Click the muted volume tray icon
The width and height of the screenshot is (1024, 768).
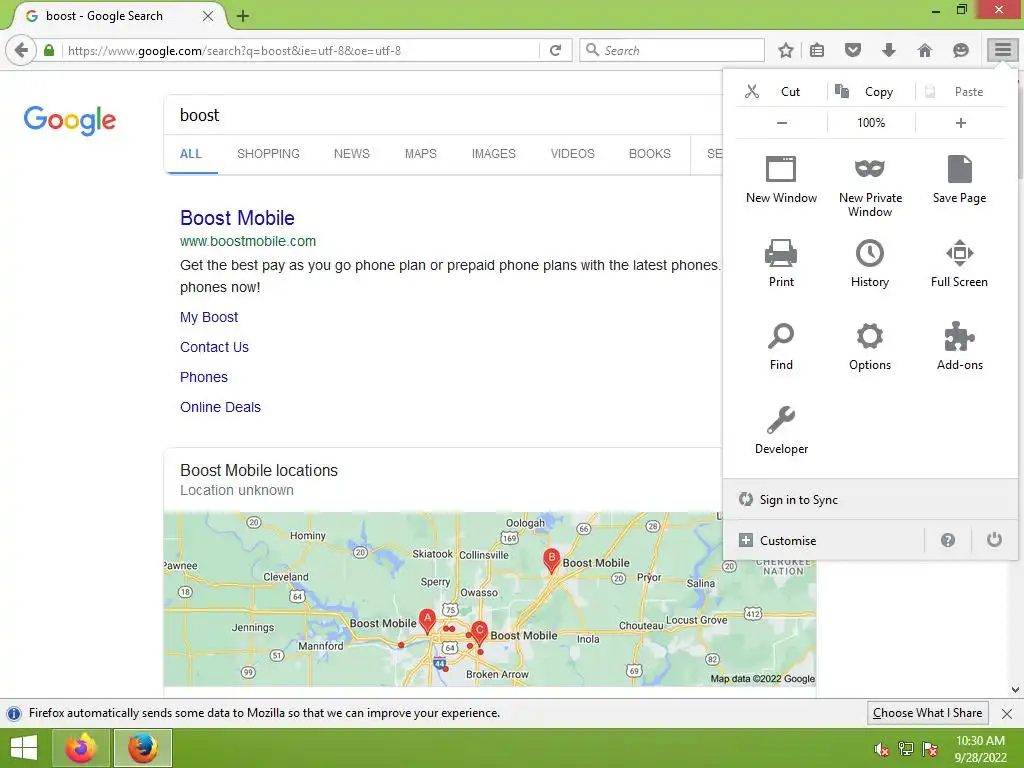[881, 749]
